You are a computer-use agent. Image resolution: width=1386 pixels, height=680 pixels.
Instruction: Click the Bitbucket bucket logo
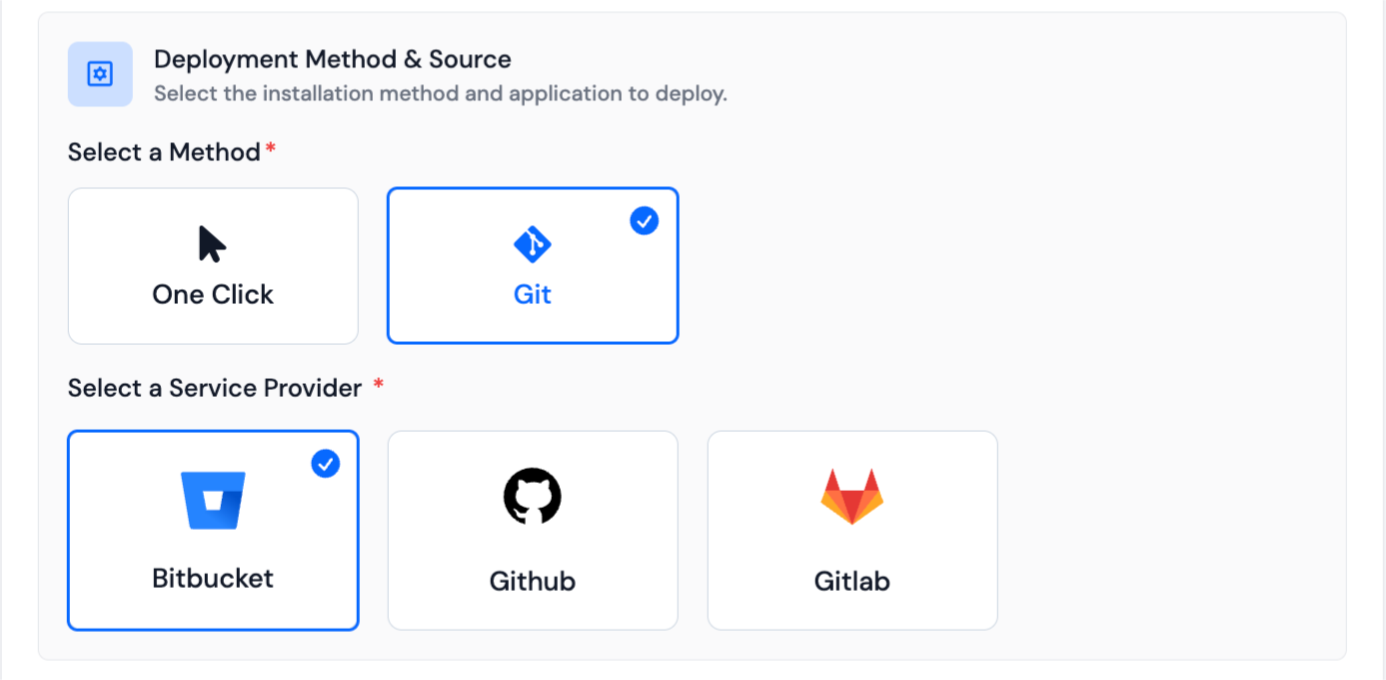(x=213, y=500)
